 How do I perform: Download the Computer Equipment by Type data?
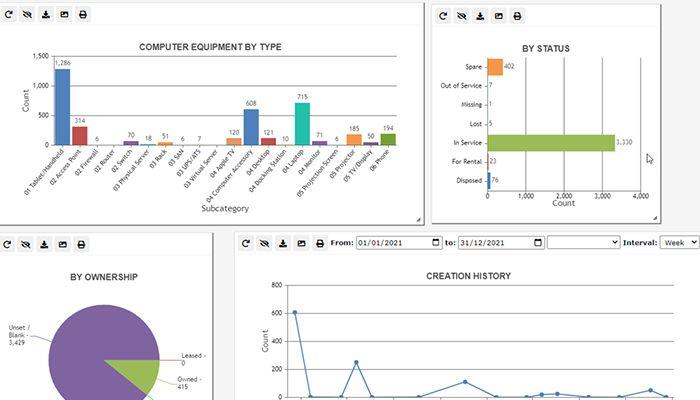point(46,15)
